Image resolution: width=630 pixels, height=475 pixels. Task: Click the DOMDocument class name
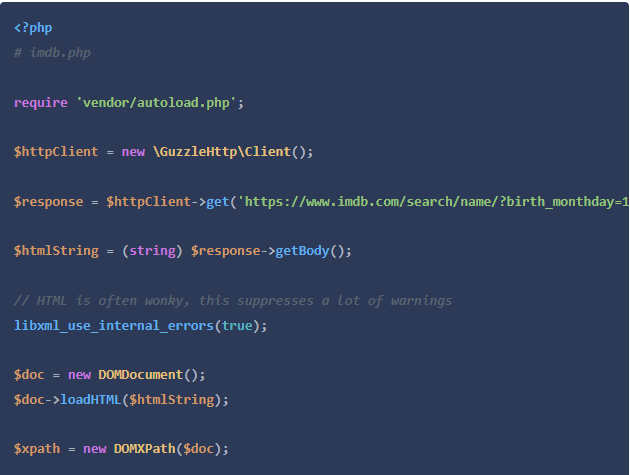pos(141,375)
